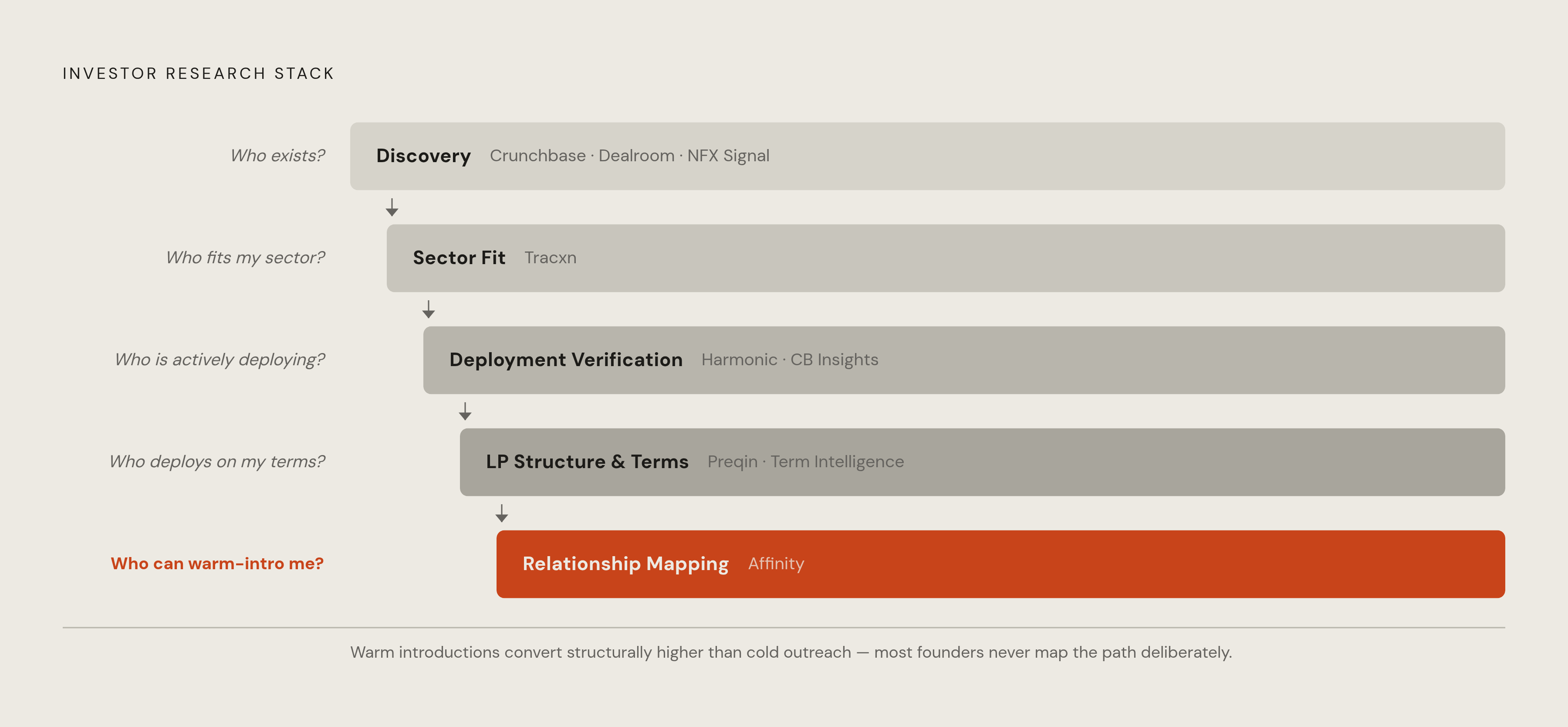Click the 'Sector Fit' stage title

click(459, 258)
